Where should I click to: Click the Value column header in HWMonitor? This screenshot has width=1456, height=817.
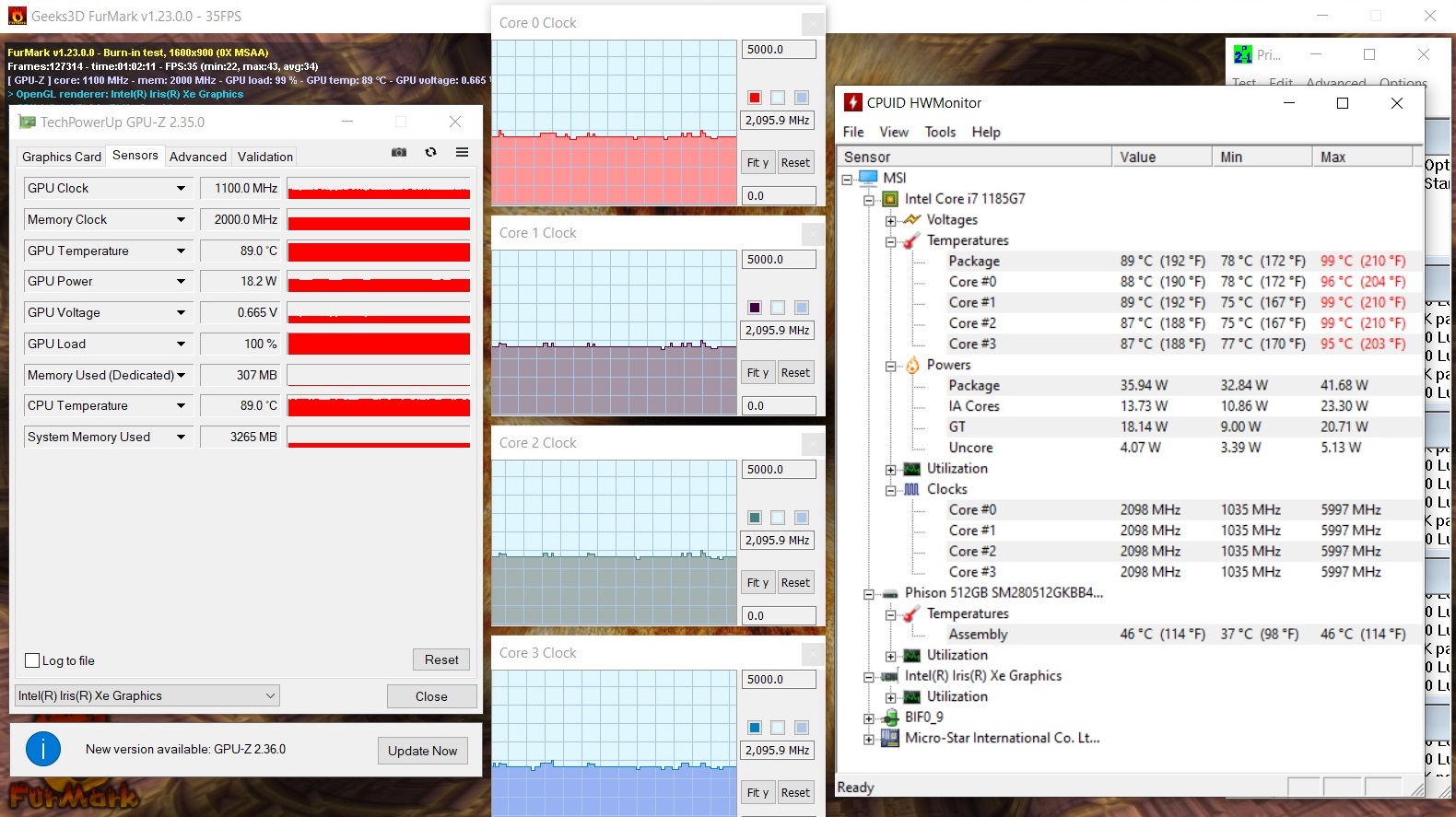pos(1161,157)
